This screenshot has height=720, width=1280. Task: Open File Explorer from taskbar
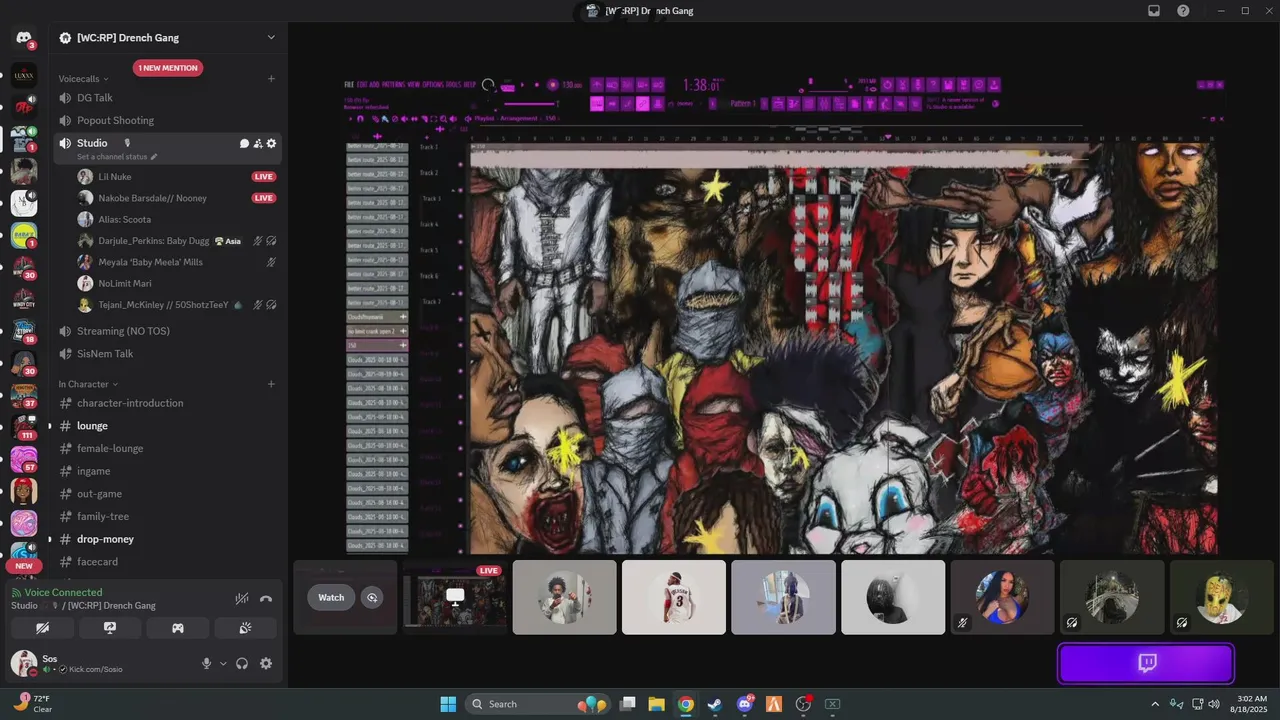coord(656,704)
